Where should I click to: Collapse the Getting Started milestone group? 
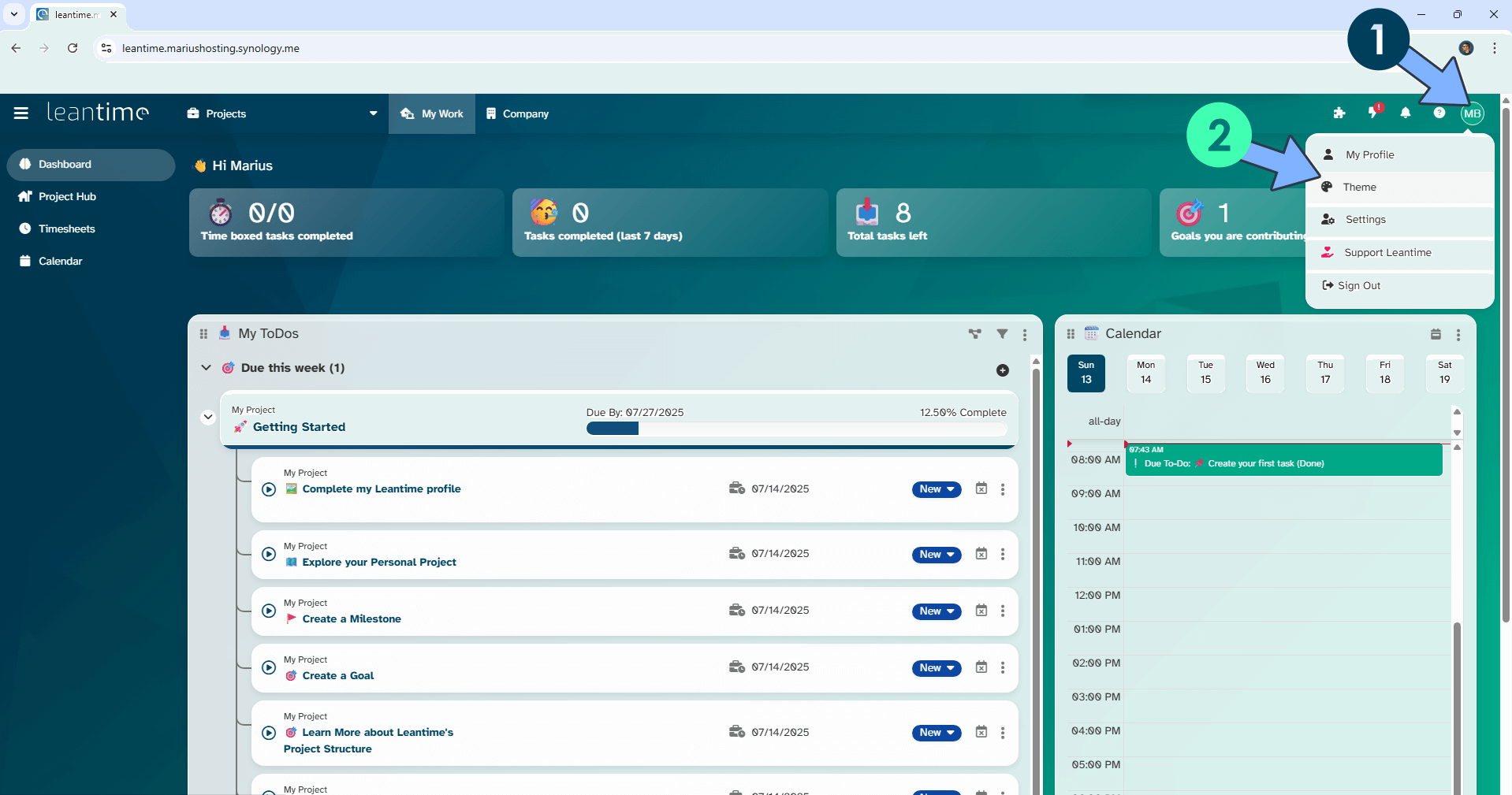208,417
